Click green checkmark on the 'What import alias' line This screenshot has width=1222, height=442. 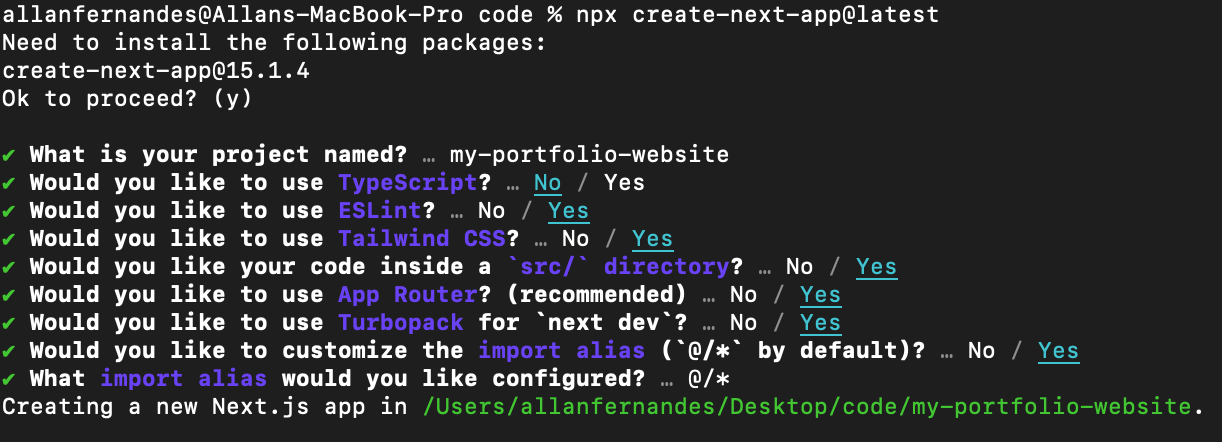point(9,379)
